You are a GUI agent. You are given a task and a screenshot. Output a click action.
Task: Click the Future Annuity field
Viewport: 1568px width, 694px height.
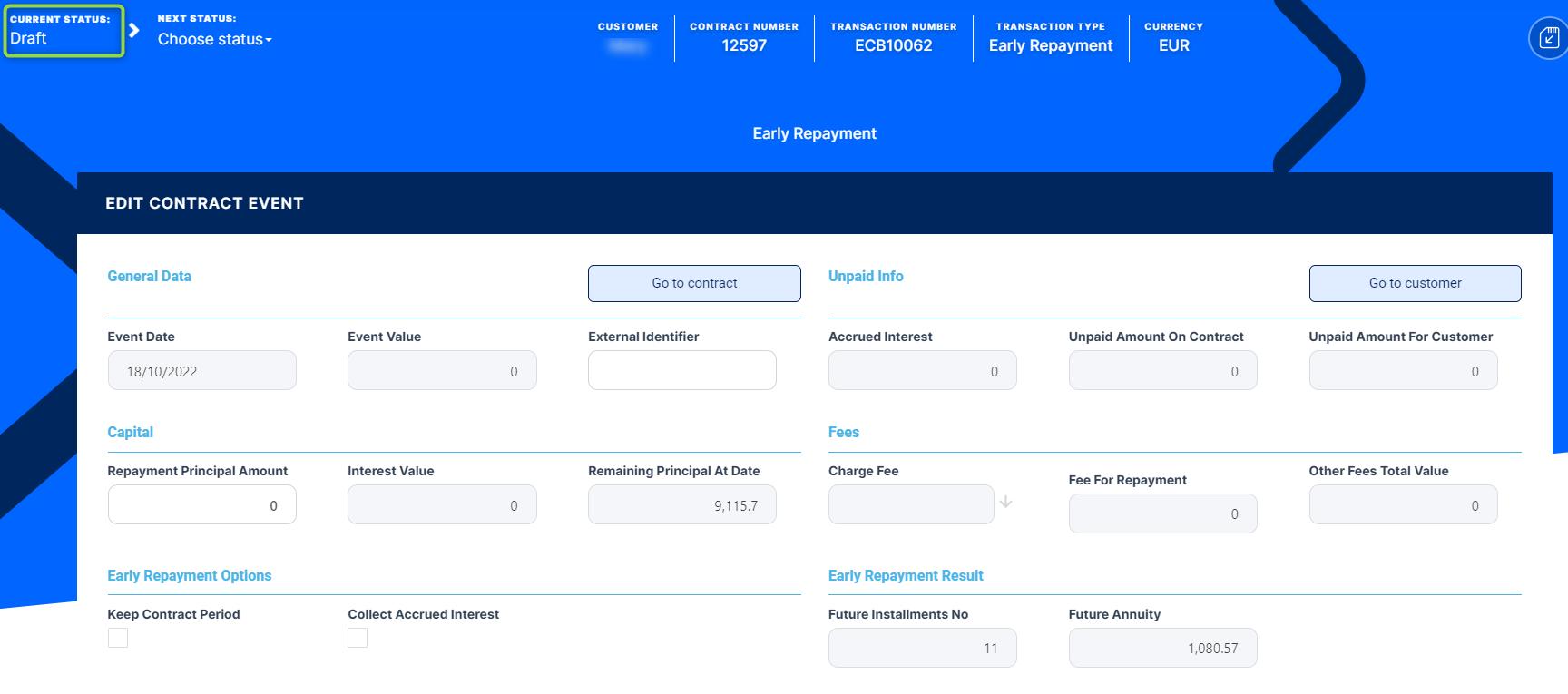pyautogui.click(x=1161, y=648)
